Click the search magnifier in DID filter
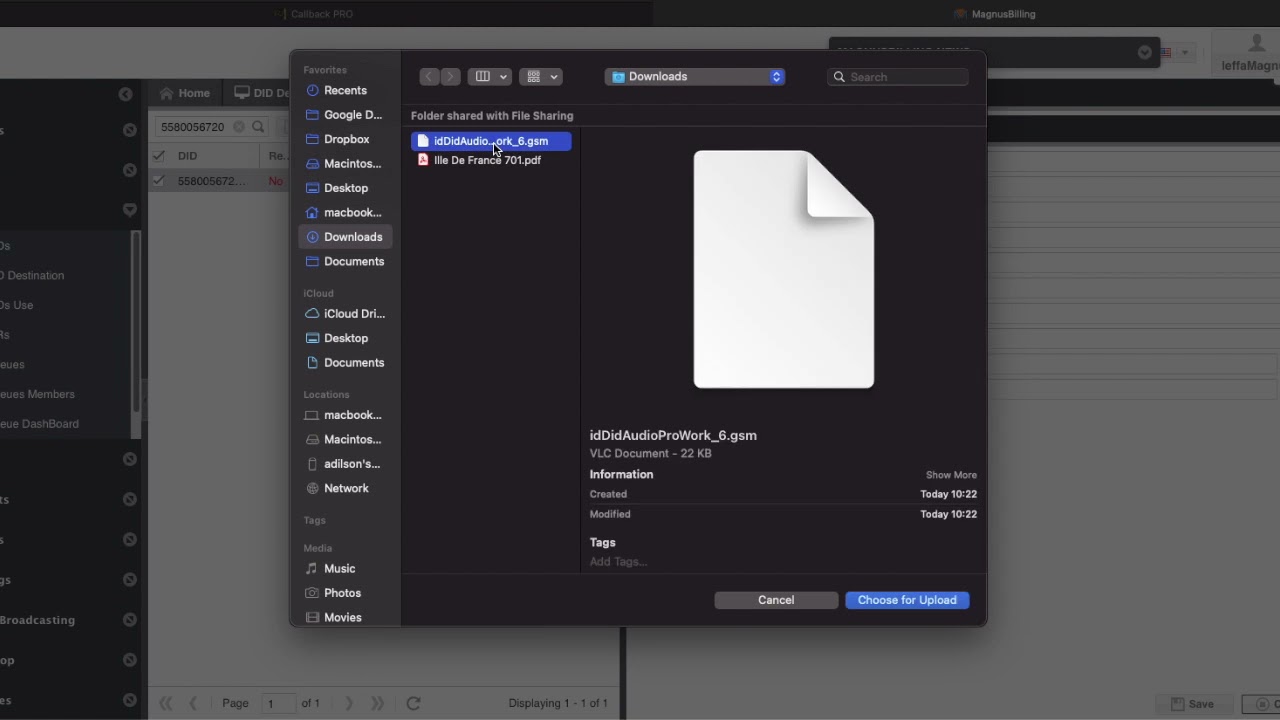This screenshot has height=720, width=1280. point(258,127)
